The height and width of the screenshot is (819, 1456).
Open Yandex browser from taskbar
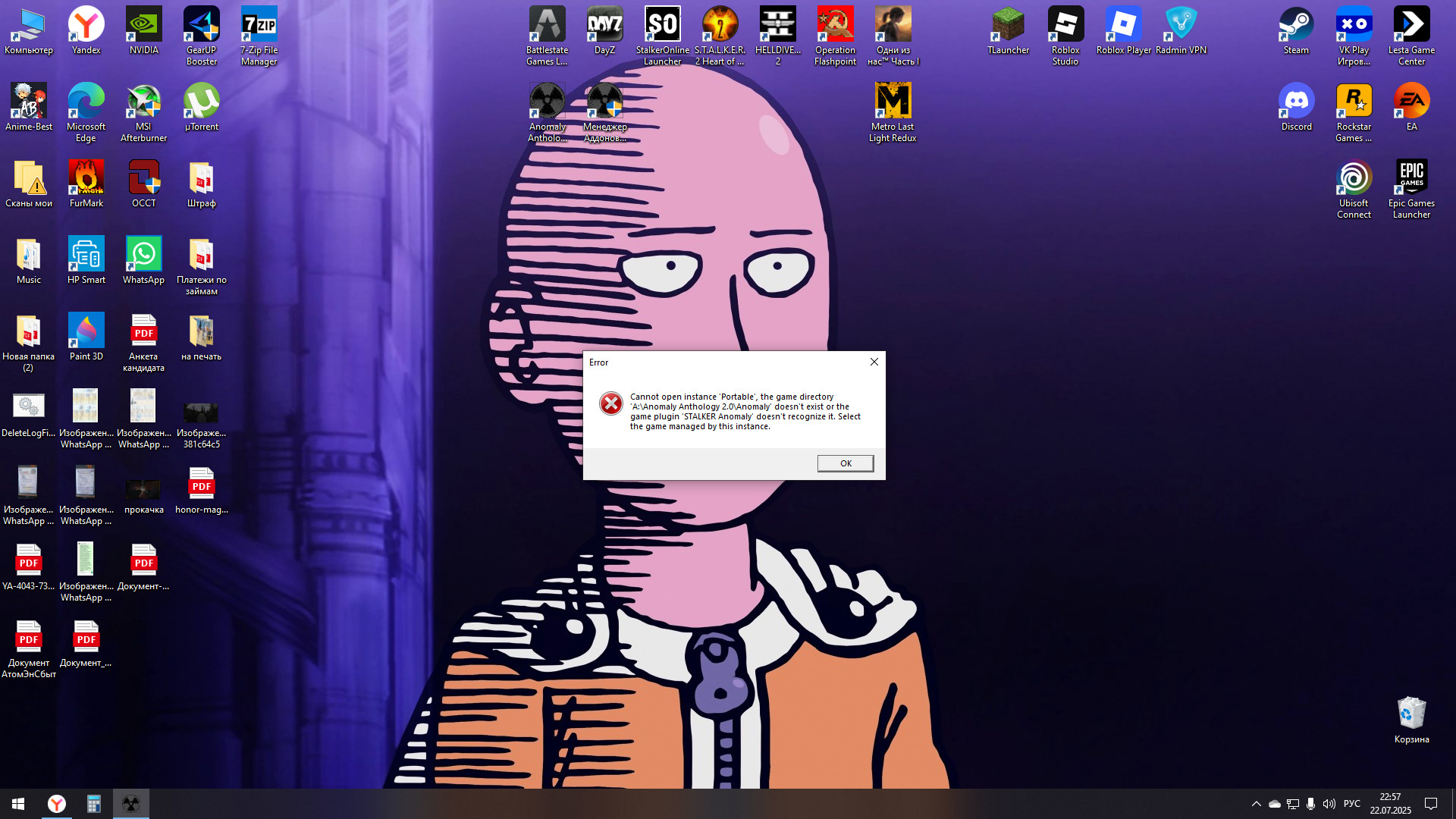(x=57, y=804)
